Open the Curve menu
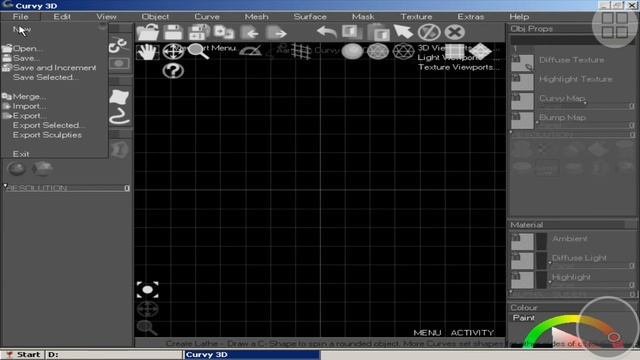640x360 pixels. (207, 17)
